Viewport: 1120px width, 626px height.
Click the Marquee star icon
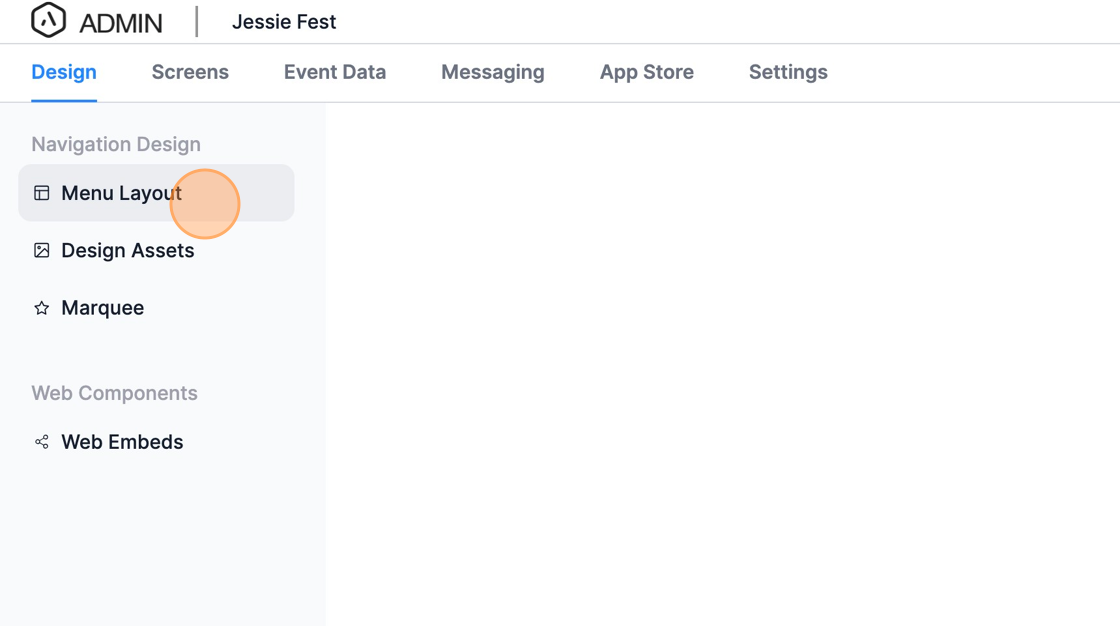[42, 308]
